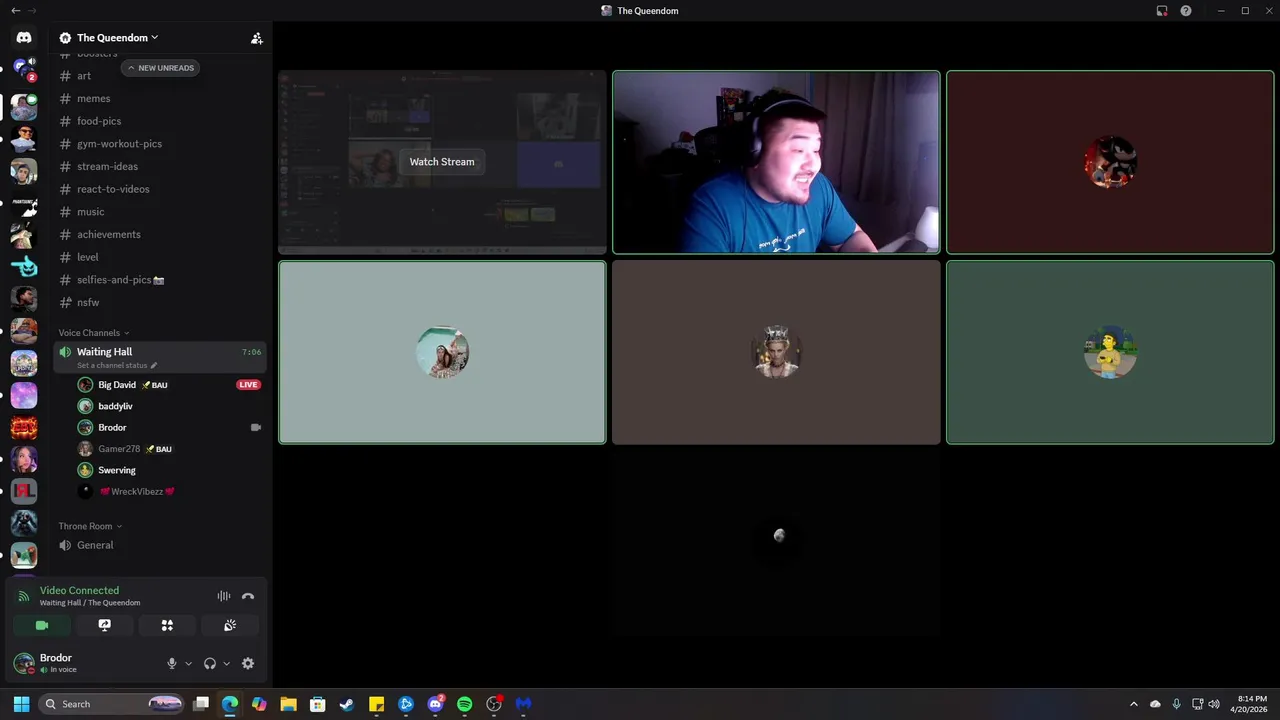
Task: Collapse the Throne Room category
Action: pos(90,526)
